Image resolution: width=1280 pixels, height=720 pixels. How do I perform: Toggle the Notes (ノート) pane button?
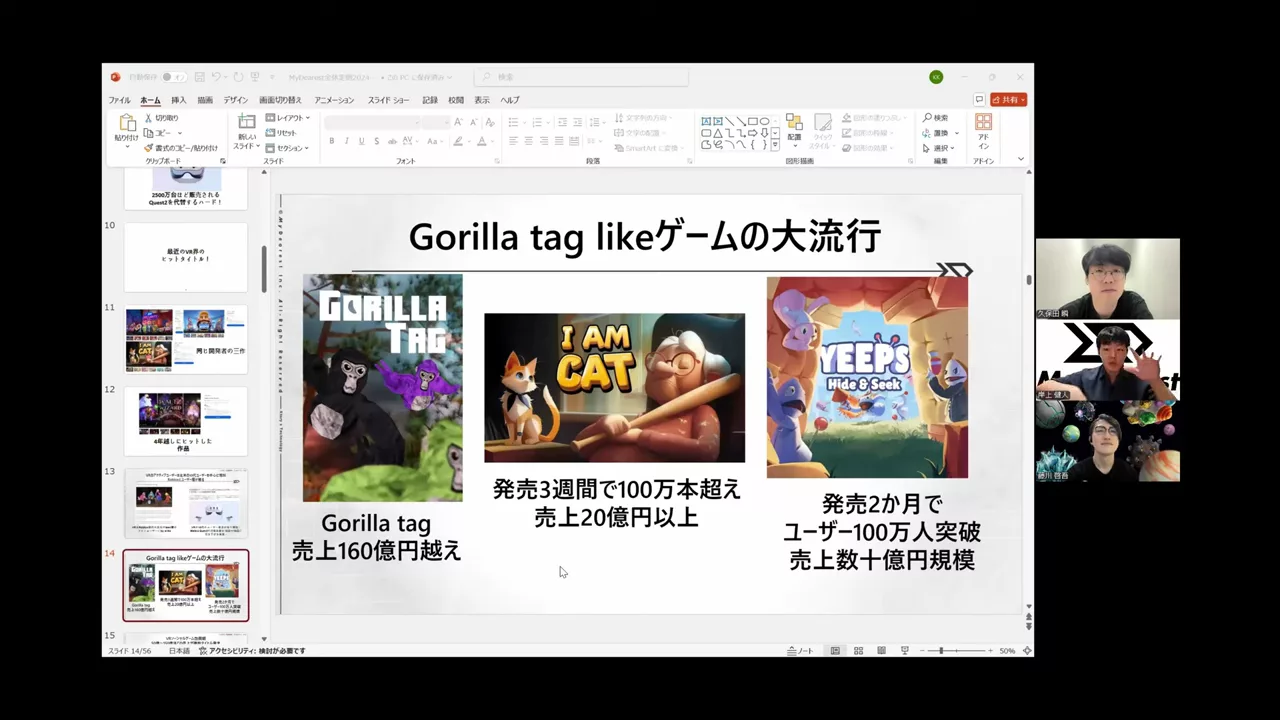pyautogui.click(x=800, y=651)
